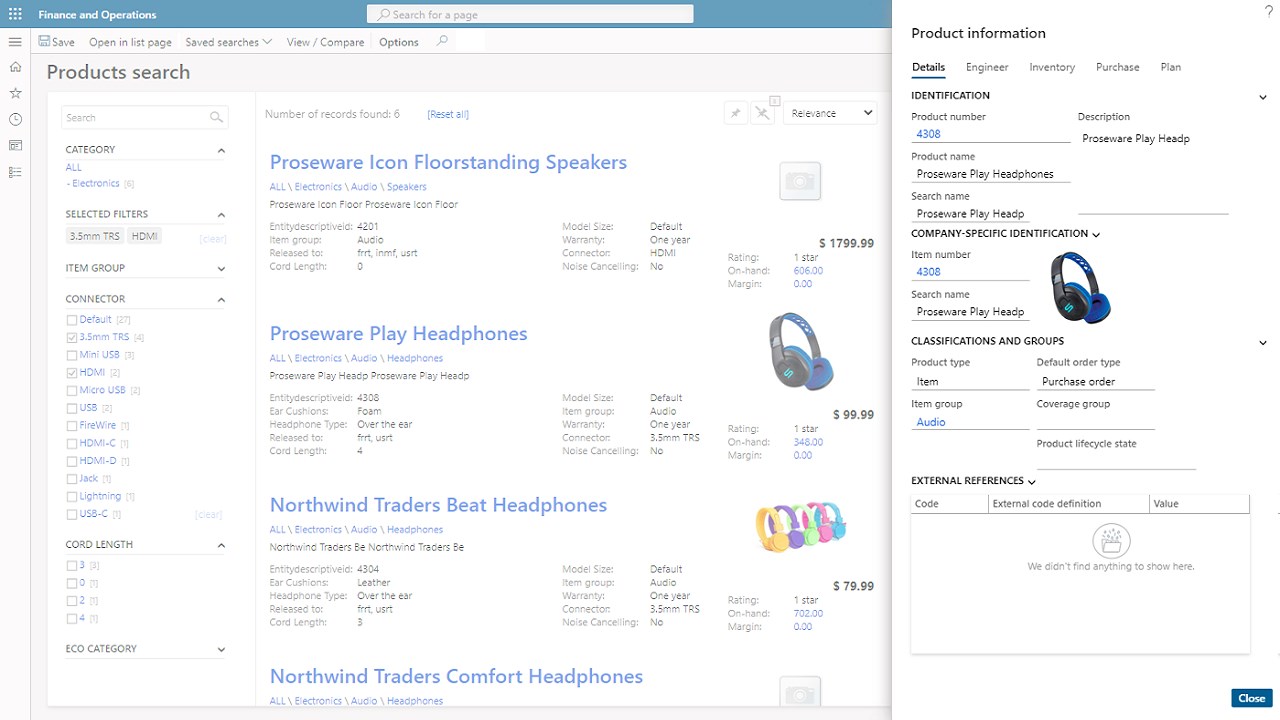The image size is (1280, 720).
Task: Open the Saved searches dropdown
Action: point(229,42)
